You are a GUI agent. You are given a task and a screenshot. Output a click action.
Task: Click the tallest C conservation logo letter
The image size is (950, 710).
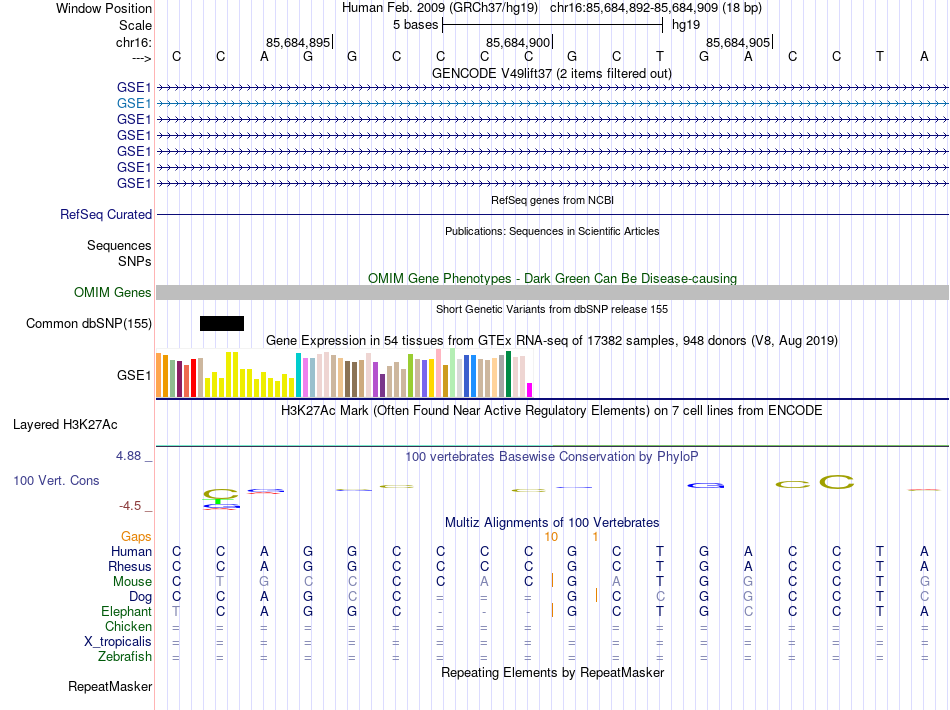(x=837, y=482)
